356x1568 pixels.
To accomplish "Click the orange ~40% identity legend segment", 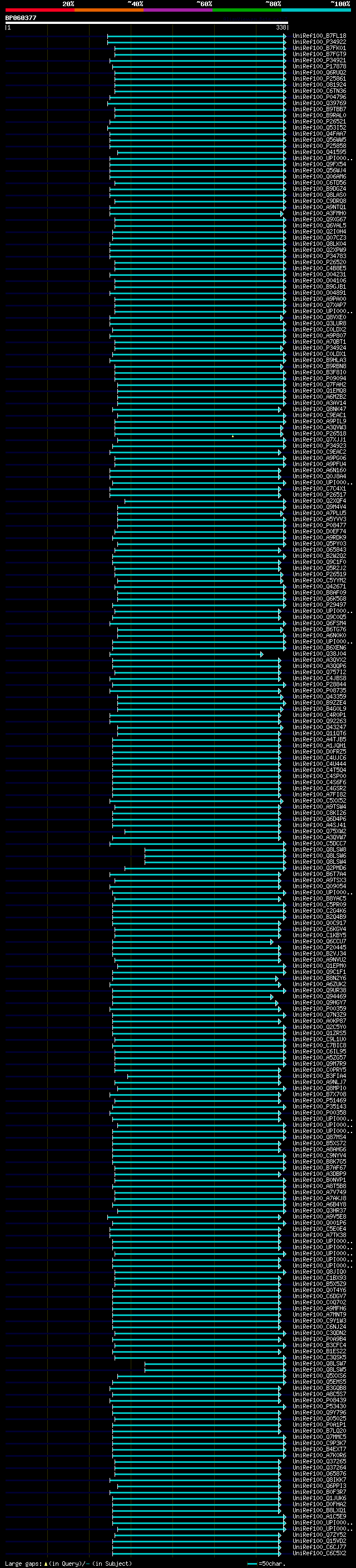I will 109,10.
